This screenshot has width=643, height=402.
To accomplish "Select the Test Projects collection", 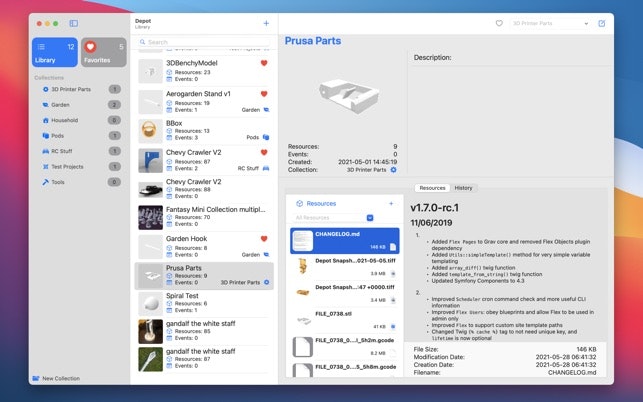I will pyautogui.click(x=81, y=167).
